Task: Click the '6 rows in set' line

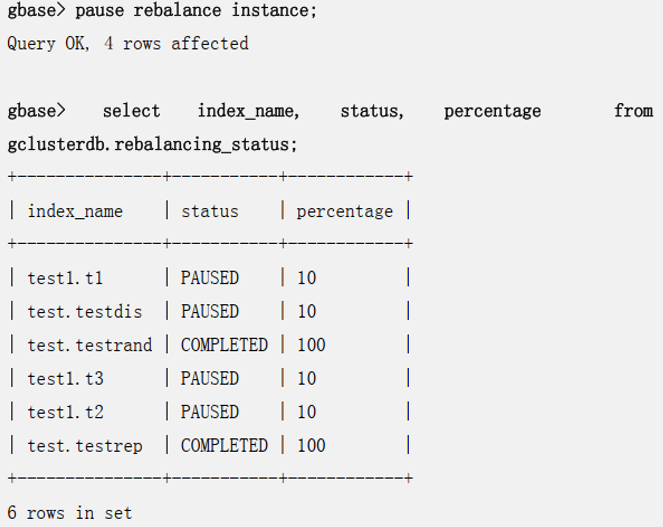Action: [x=69, y=513]
